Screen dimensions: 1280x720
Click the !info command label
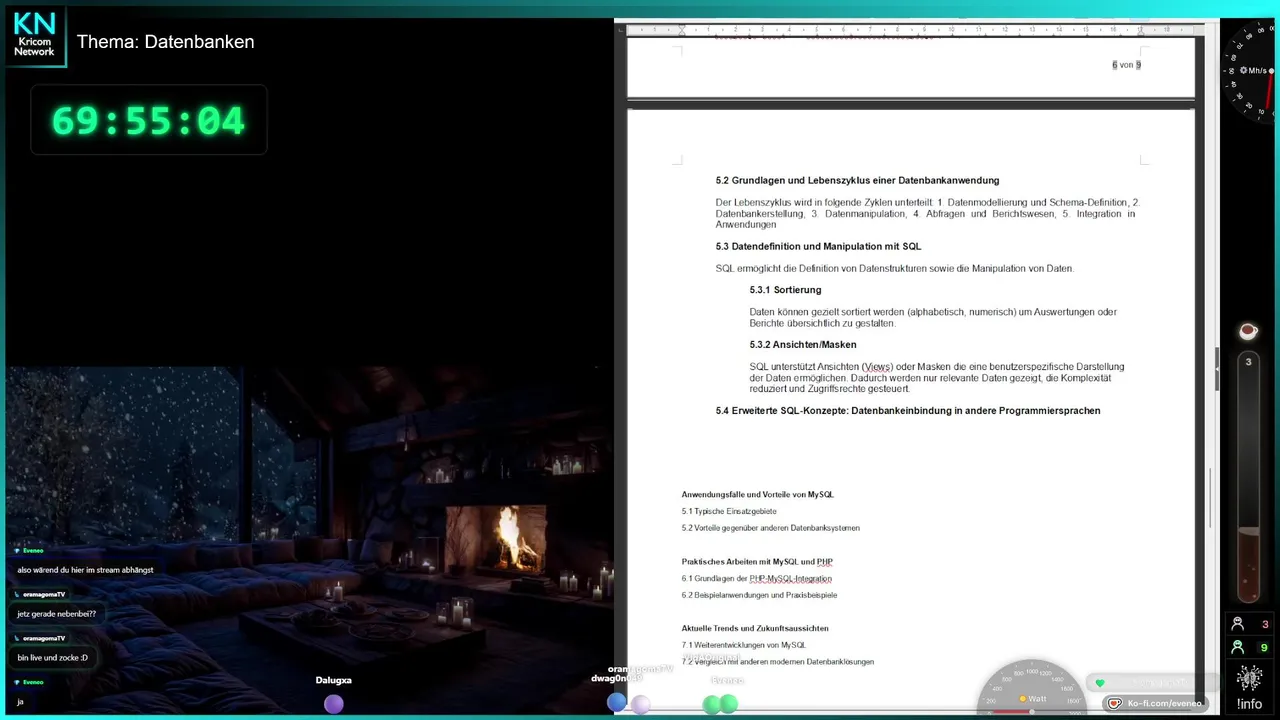tap(1249, 704)
